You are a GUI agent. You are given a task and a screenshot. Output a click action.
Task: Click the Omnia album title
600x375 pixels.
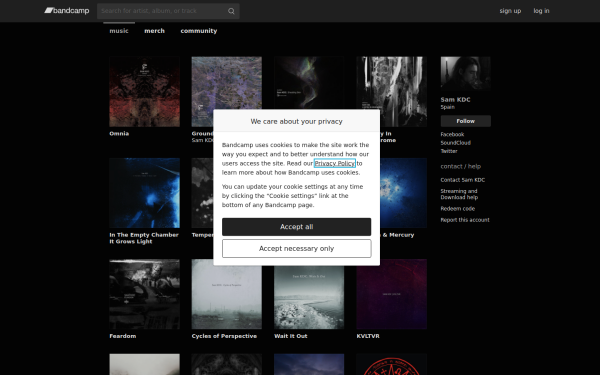click(119, 134)
